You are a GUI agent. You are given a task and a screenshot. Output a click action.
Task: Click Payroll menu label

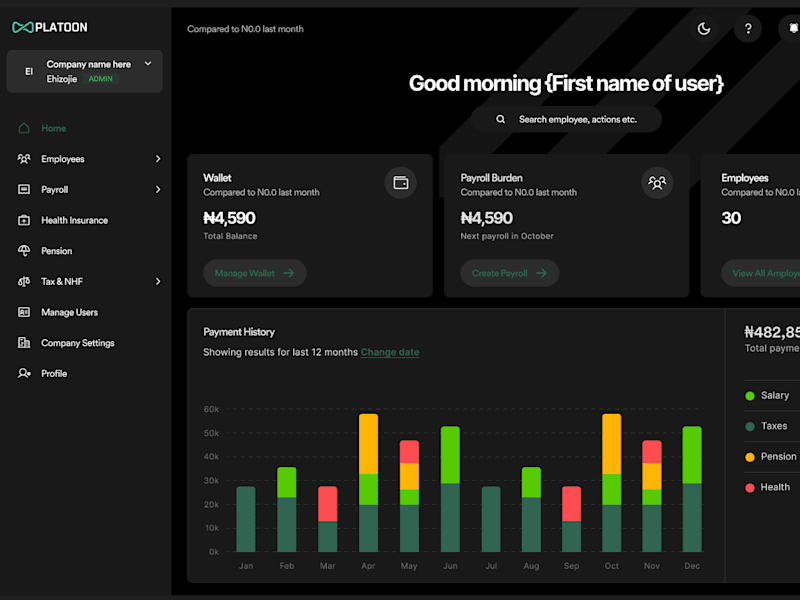pos(55,190)
